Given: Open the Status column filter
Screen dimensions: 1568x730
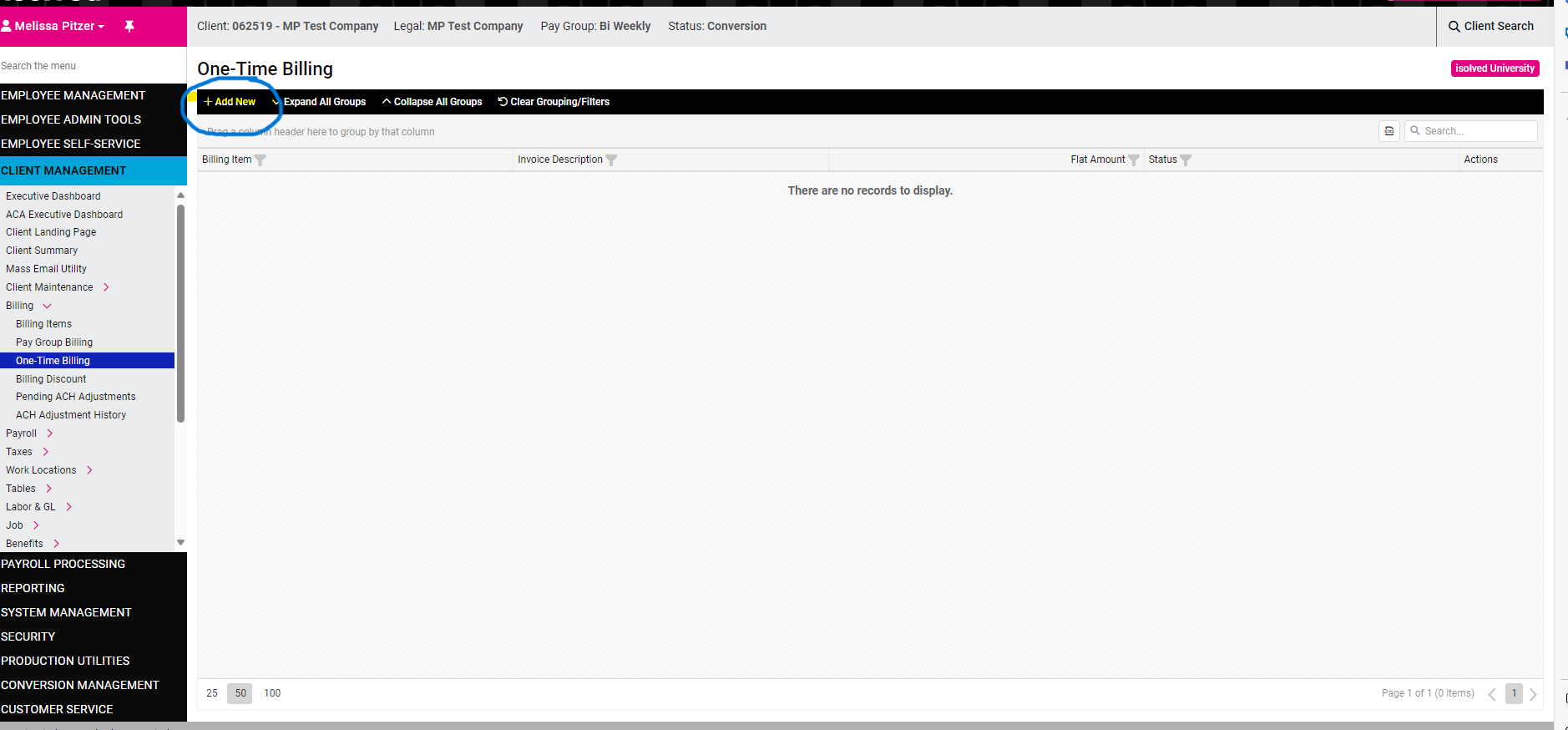Looking at the screenshot, I should (1186, 160).
